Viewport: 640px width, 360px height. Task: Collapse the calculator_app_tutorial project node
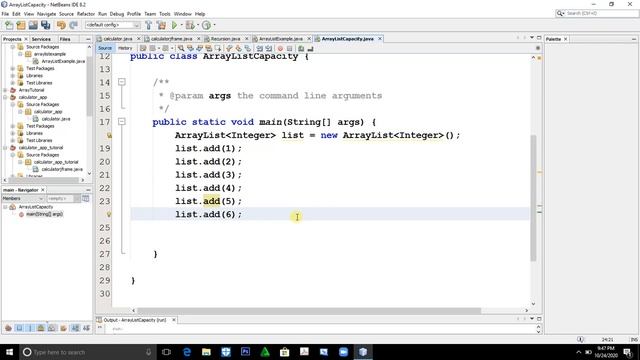click(x=5, y=148)
